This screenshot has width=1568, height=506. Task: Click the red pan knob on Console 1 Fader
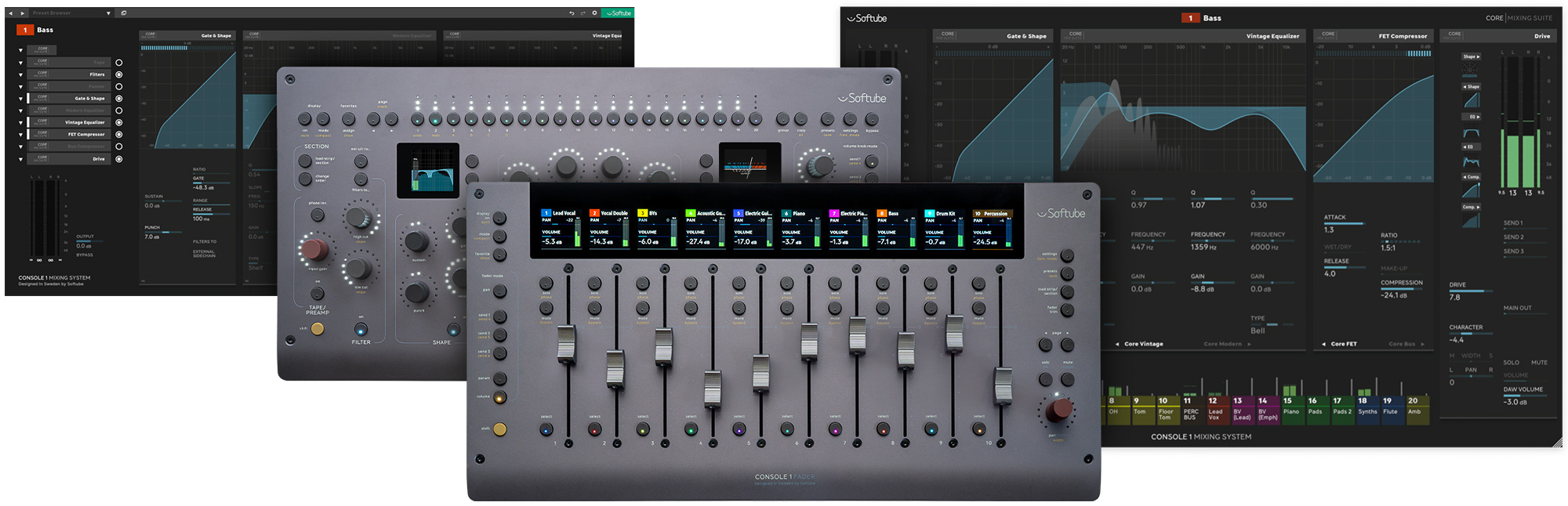click(x=1059, y=409)
